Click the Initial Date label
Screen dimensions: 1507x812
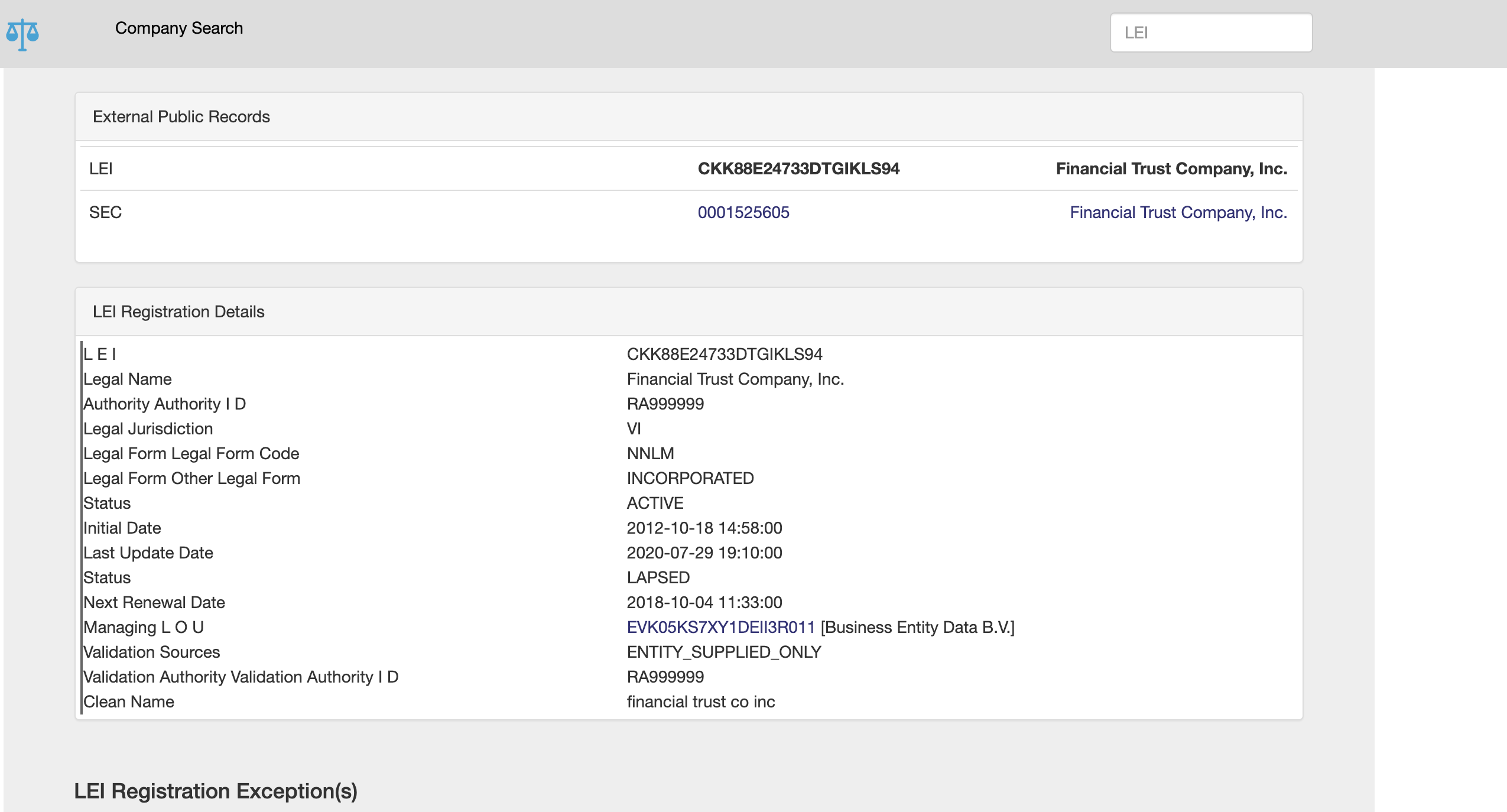pyautogui.click(x=122, y=528)
